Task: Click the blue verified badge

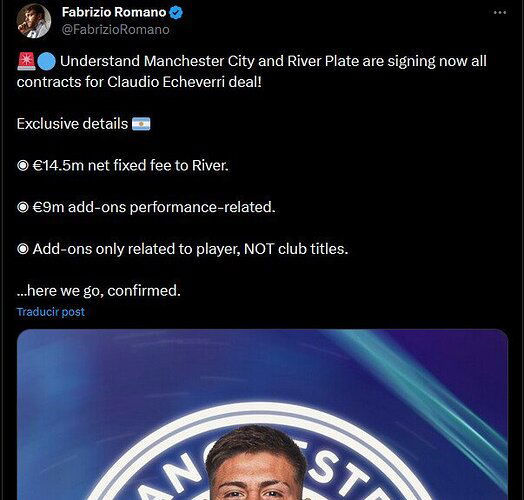Action: [176, 13]
